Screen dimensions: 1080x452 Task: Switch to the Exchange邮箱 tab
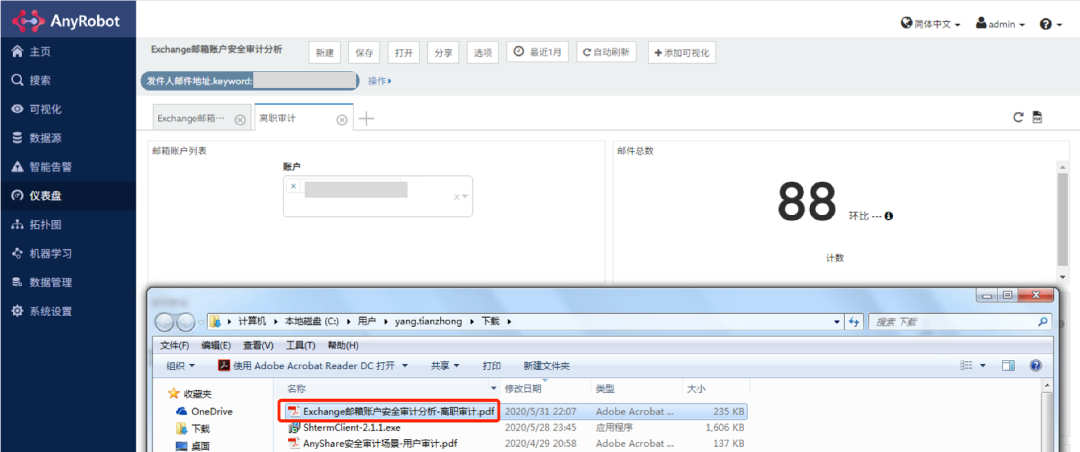pos(191,119)
